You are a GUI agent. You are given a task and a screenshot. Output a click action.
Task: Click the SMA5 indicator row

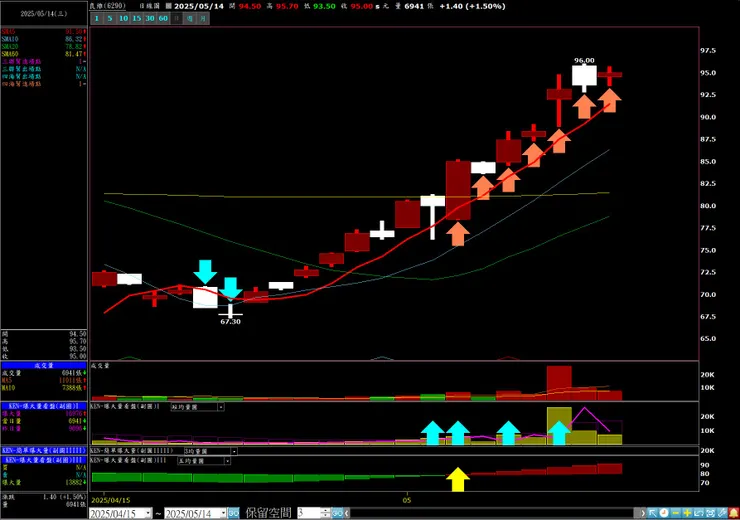click(44, 32)
